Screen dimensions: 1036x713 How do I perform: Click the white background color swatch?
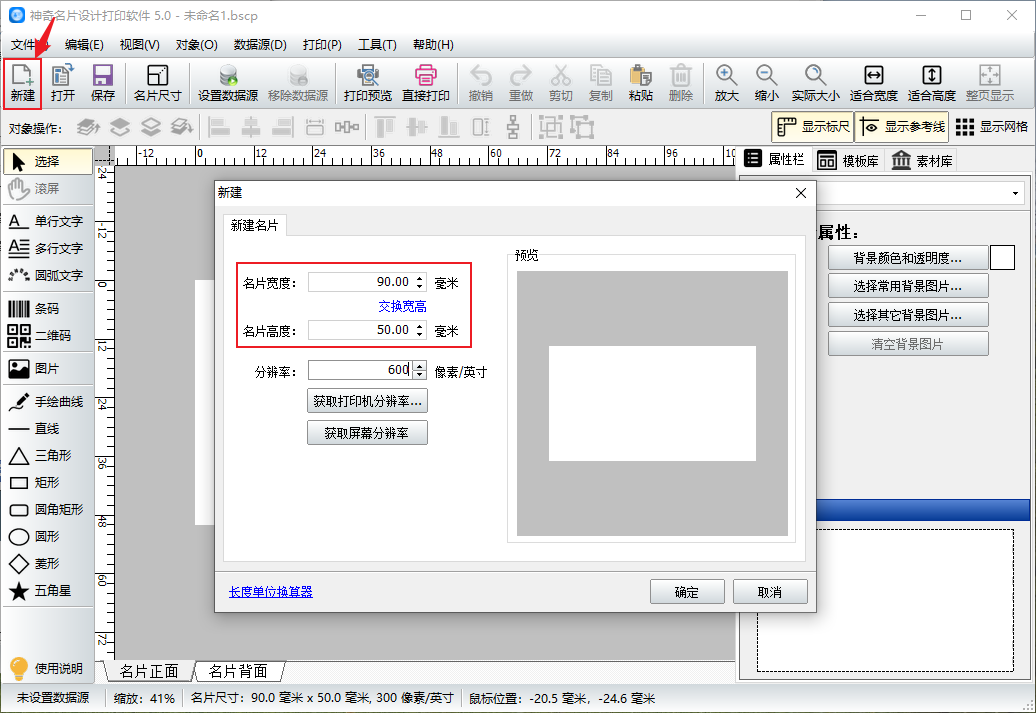click(1002, 258)
